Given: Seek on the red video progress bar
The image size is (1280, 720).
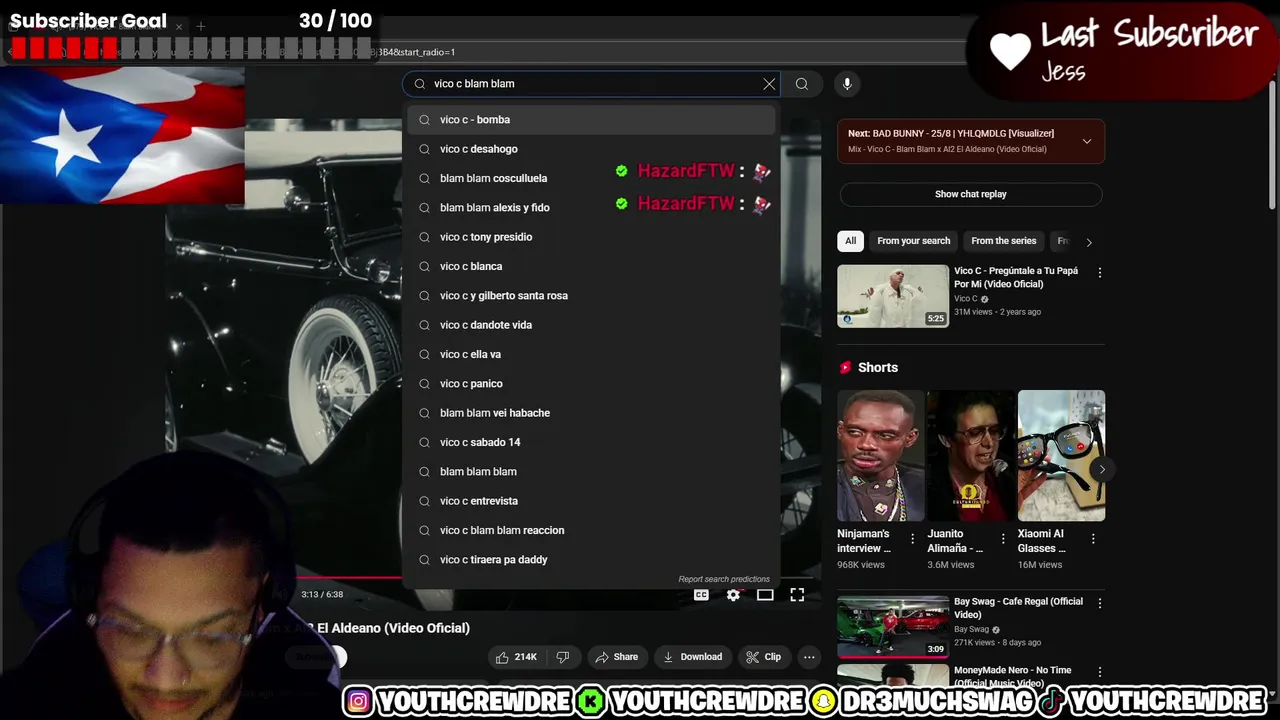Looking at the screenshot, I should click(x=347, y=577).
